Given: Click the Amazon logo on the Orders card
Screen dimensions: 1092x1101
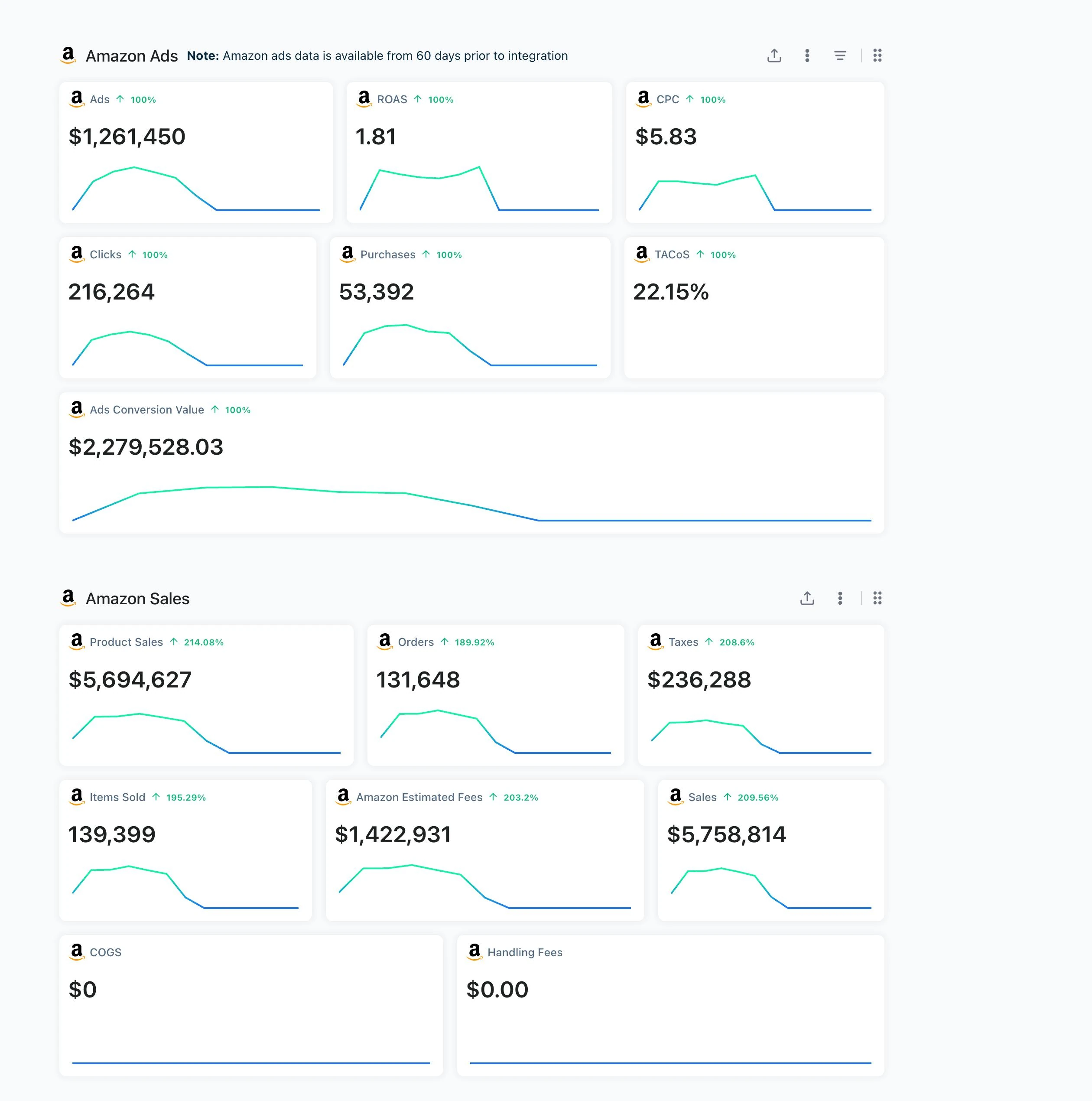Looking at the screenshot, I should [385, 641].
